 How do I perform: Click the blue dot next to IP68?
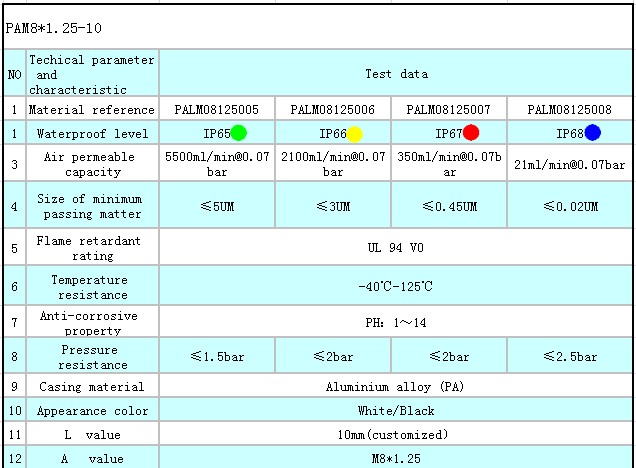pos(593,133)
